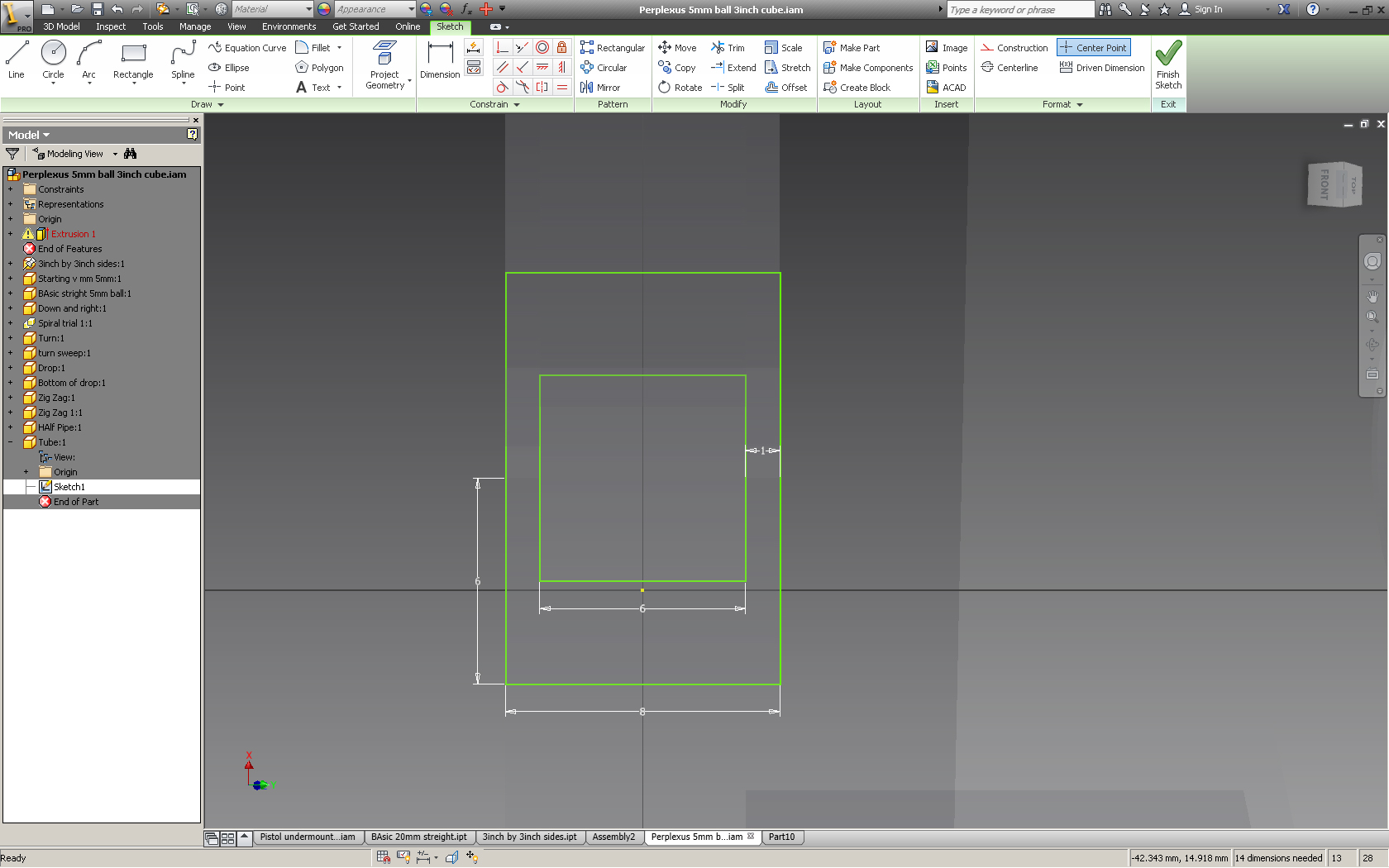Image resolution: width=1389 pixels, height=868 pixels.
Task: Apply the Concentric constraint icon
Action: (x=542, y=48)
